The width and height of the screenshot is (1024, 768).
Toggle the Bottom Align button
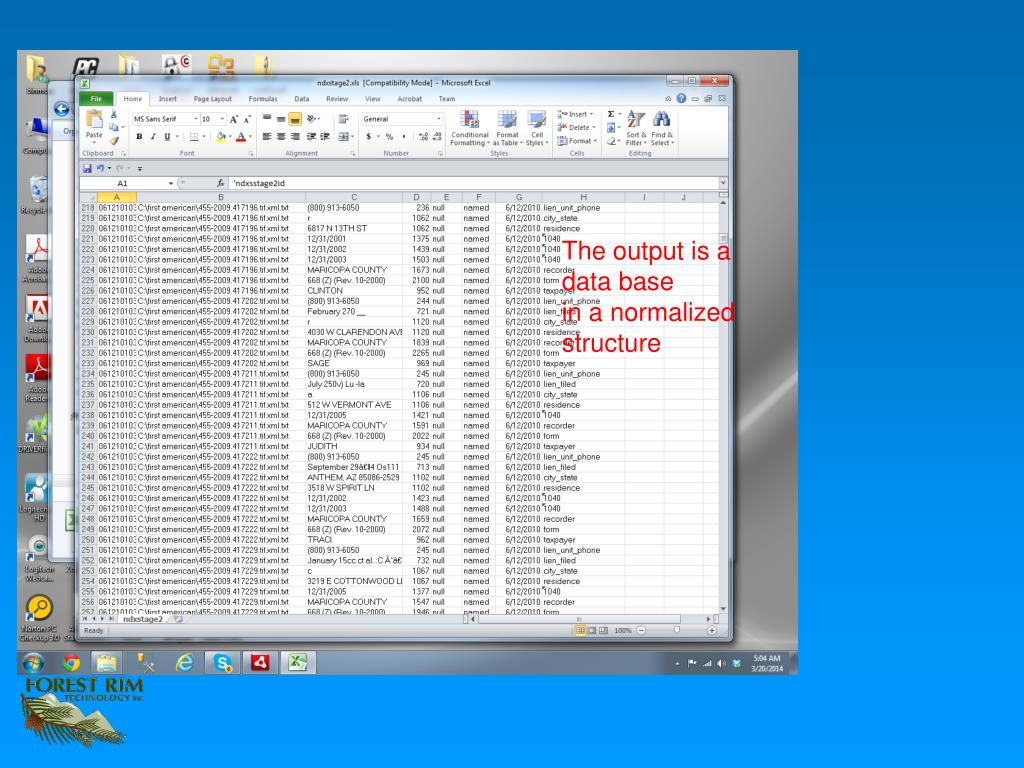point(295,119)
